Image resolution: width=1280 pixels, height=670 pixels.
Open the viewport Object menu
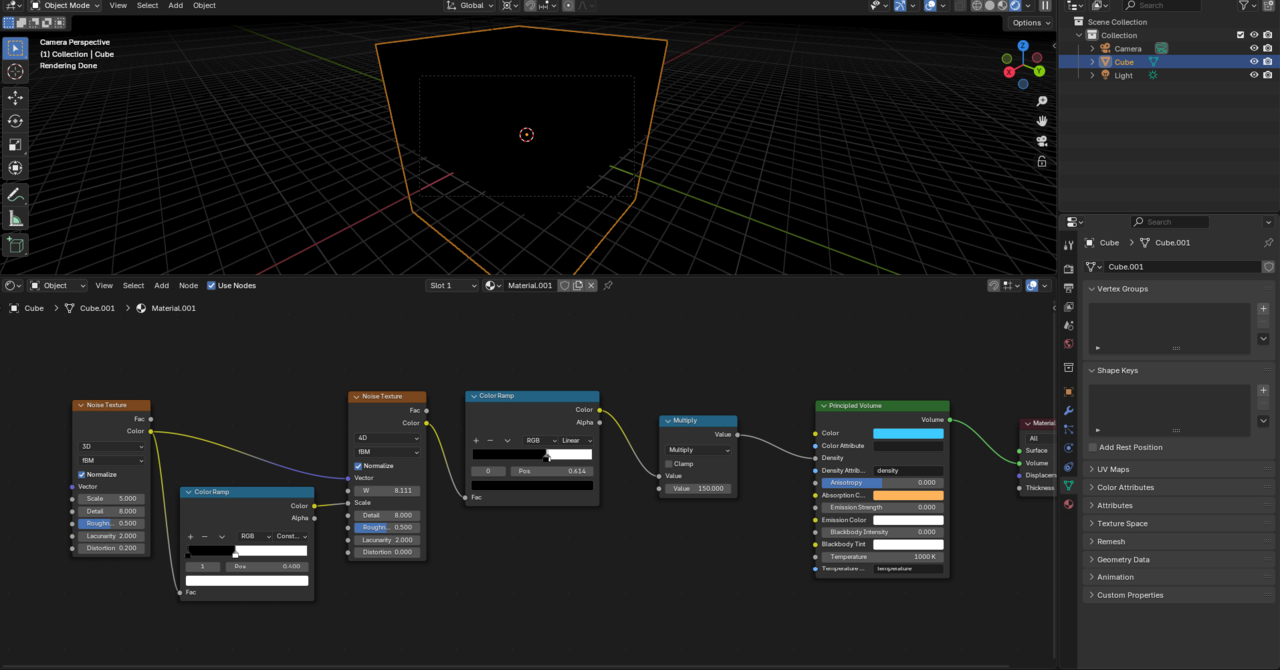204,5
